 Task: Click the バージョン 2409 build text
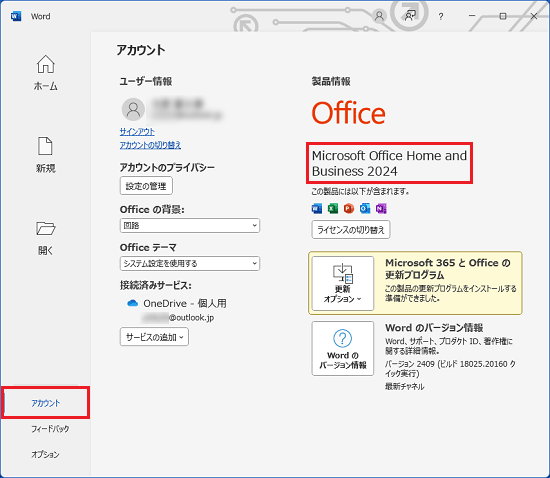pos(450,369)
